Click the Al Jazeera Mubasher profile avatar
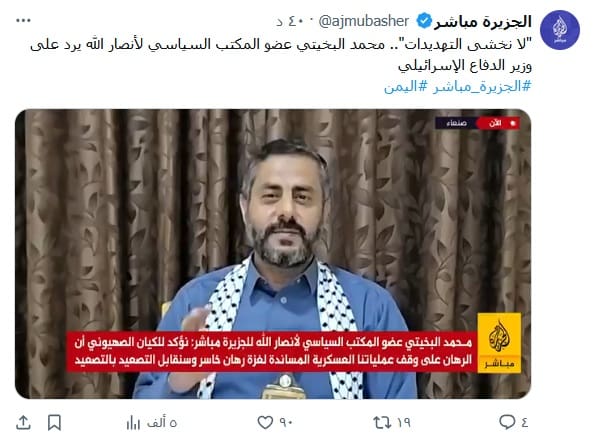The height and width of the screenshot is (438, 596). pyautogui.click(x=560, y=30)
